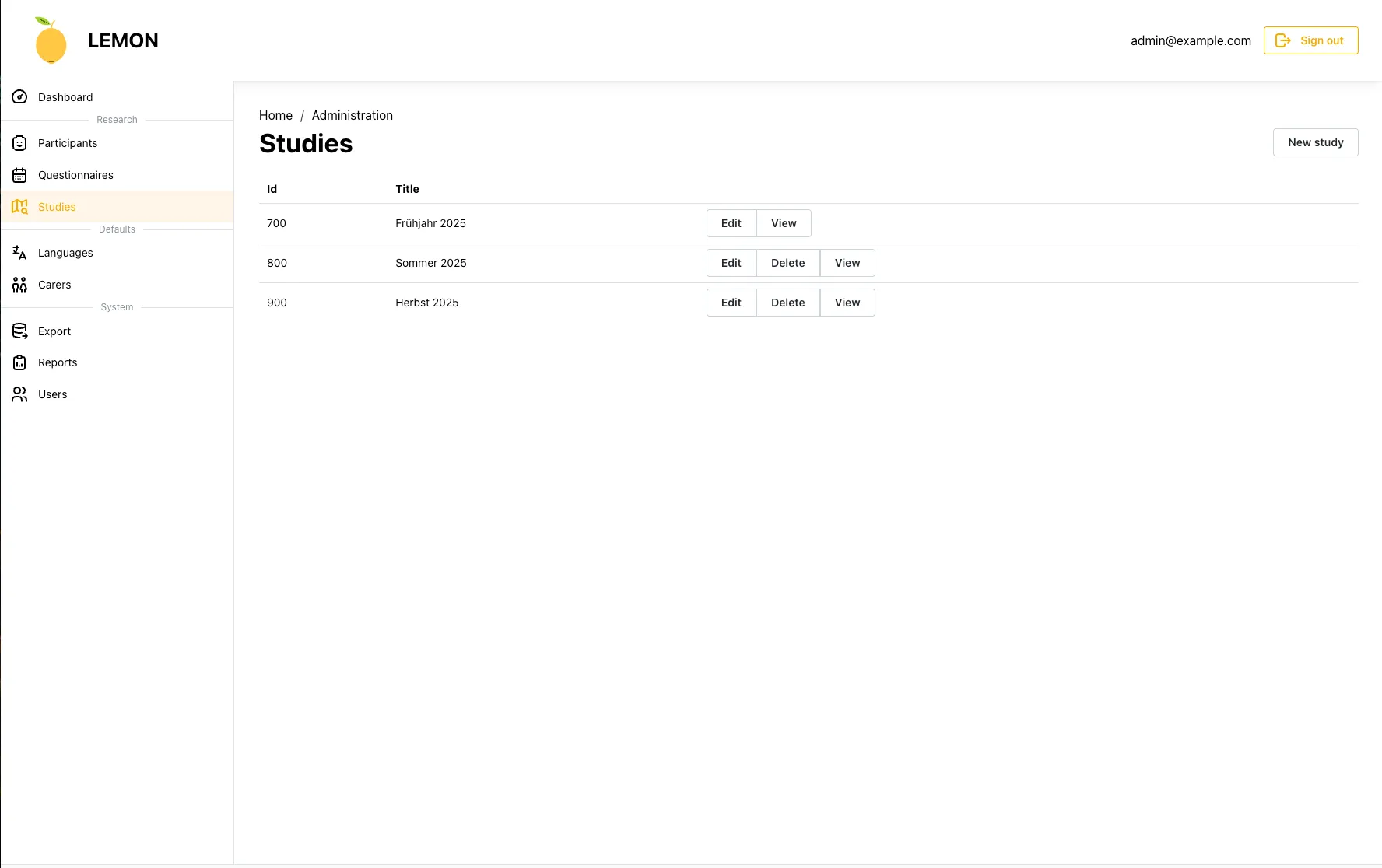Open Users via the group icon
Viewport: 1382px width, 868px height.
(x=19, y=394)
